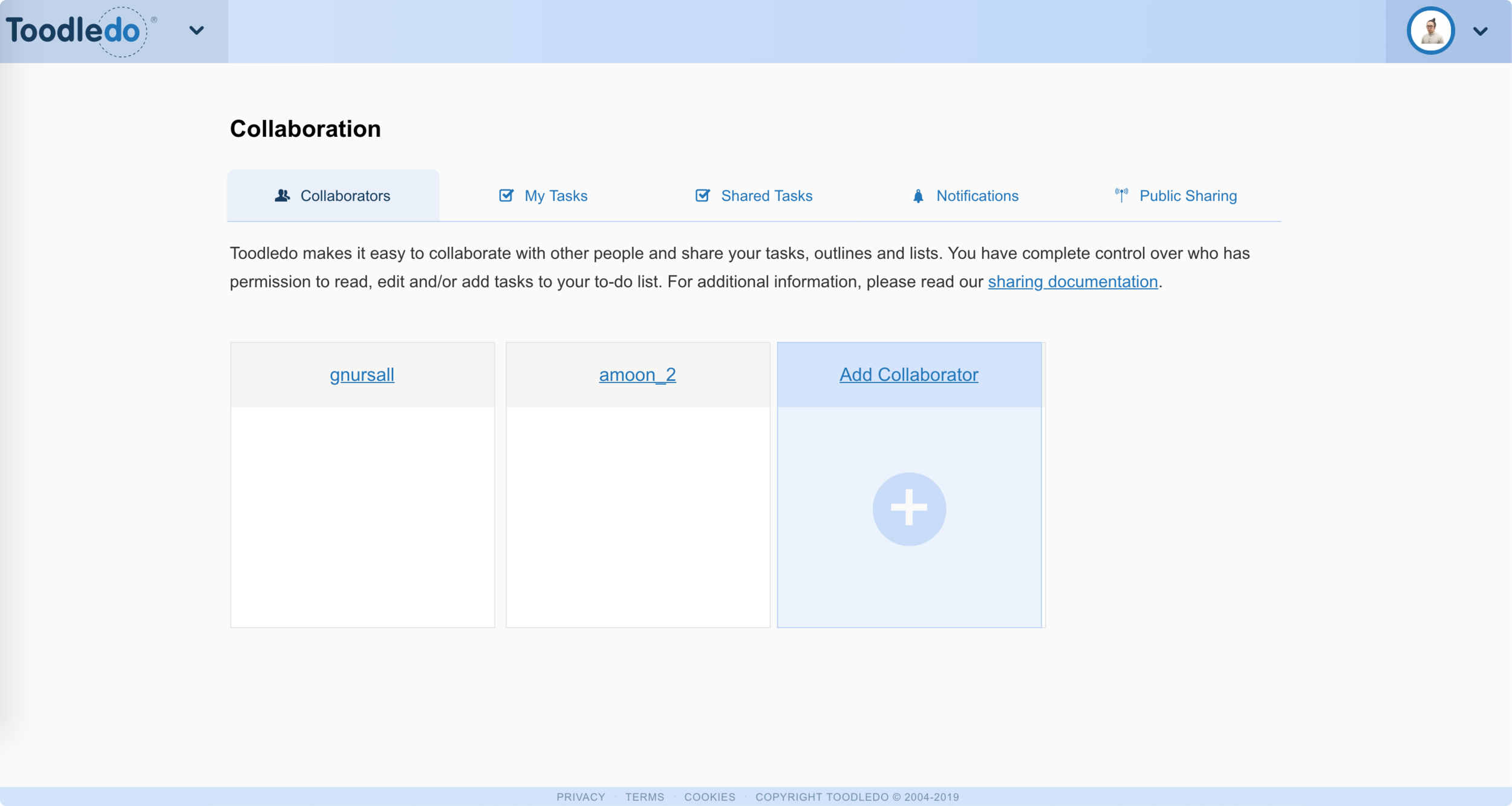Expand the account menu chevron
The height and width of the screenshot is (806, 1512).
(1480, 31)
